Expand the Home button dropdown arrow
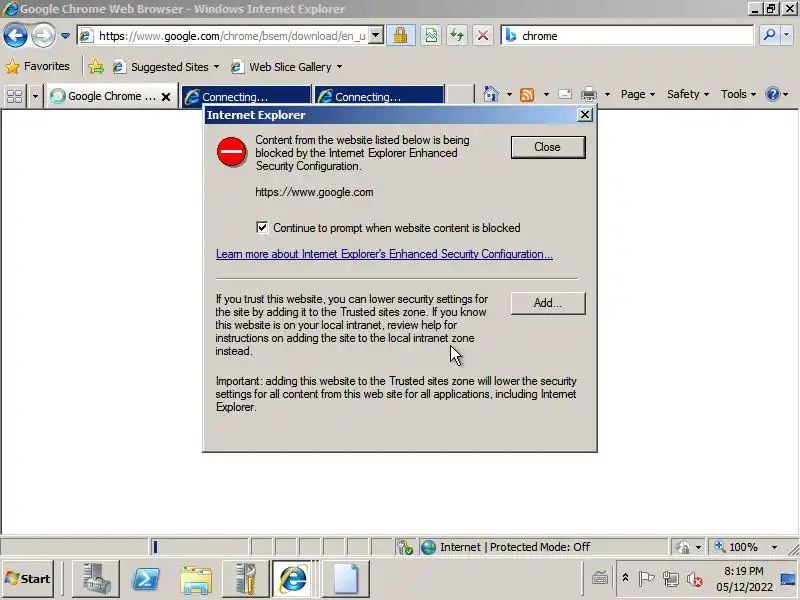800x600 pixels. tap(509, 94)
